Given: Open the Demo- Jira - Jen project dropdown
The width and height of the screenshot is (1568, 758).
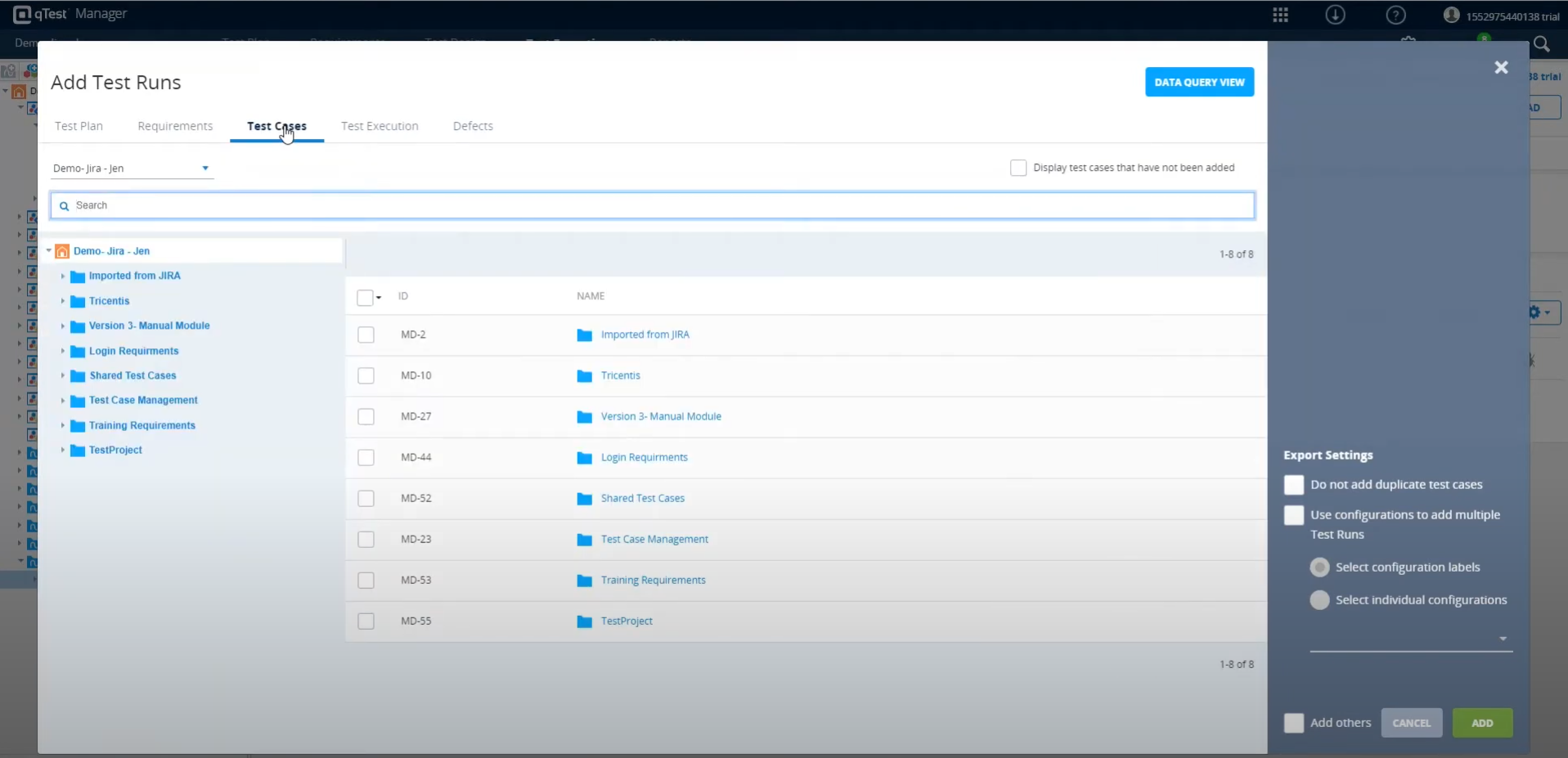Looking at the screenshot, I should [x=132, y=168].
